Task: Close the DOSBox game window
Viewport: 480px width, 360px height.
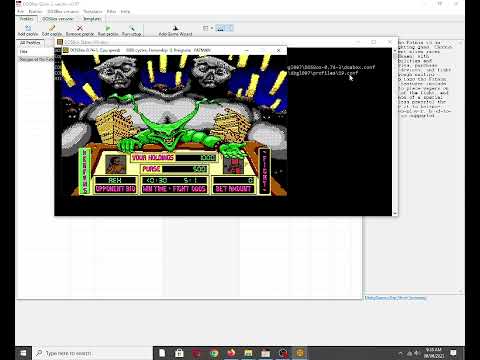Action: [279, 50]
